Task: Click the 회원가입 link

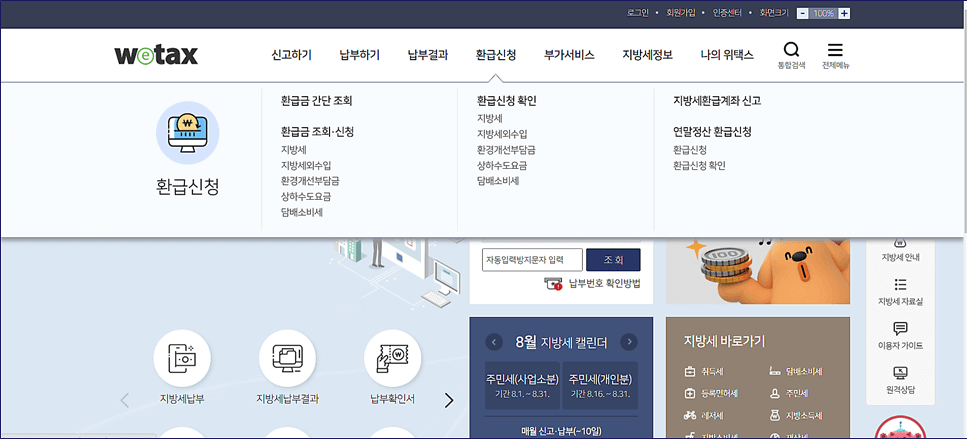Action: [681, 13]
